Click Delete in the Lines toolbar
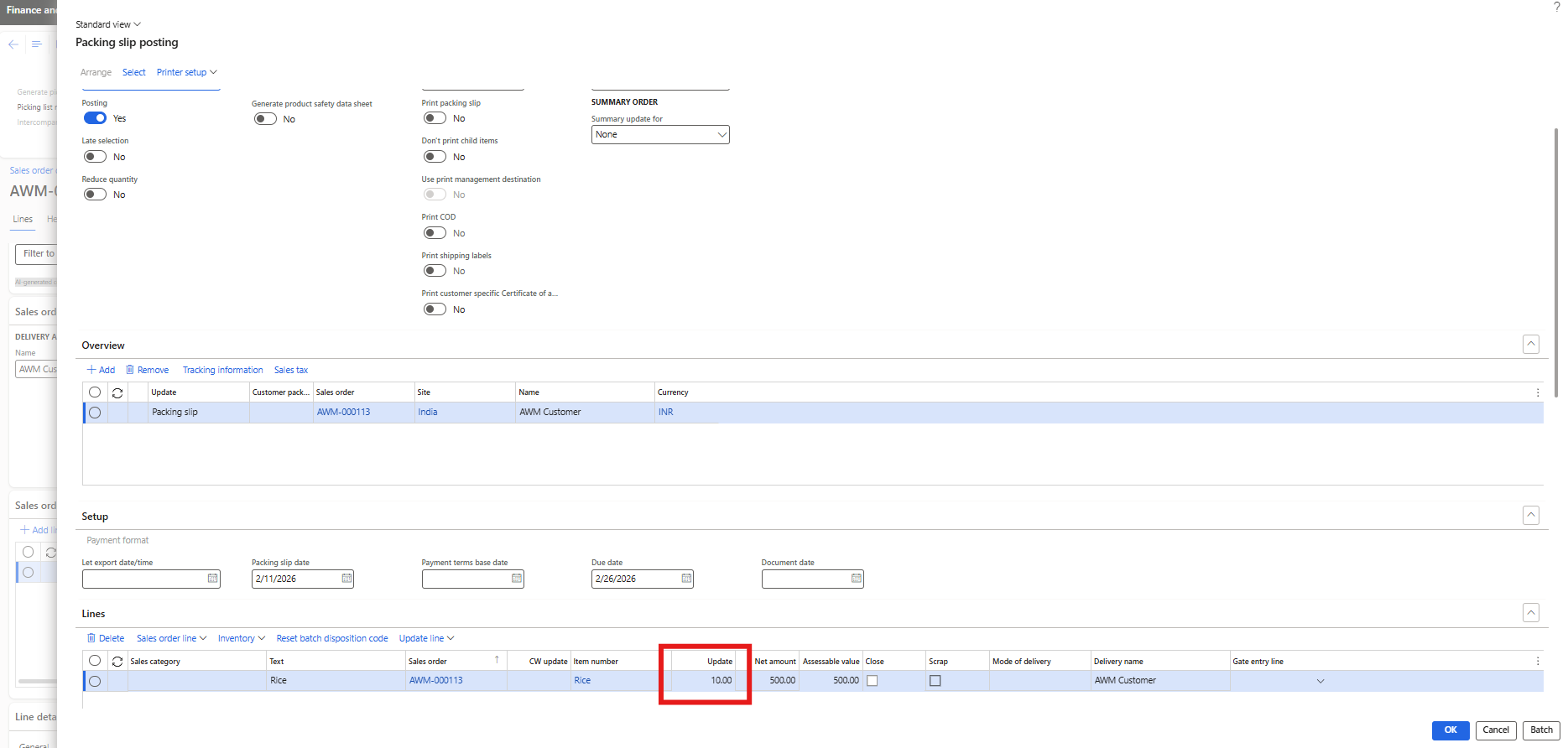1568x748 pixels. 106,638
